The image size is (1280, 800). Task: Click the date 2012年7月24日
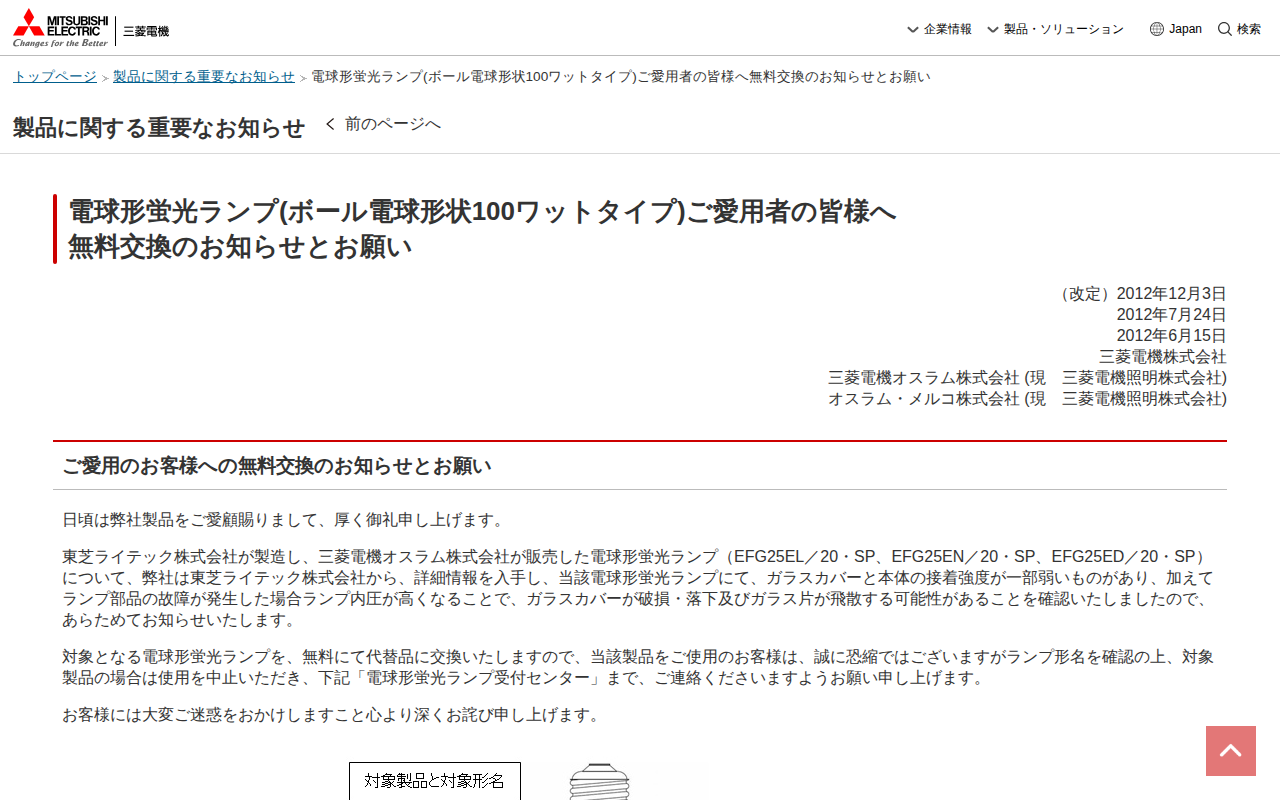pos(1171,315)
